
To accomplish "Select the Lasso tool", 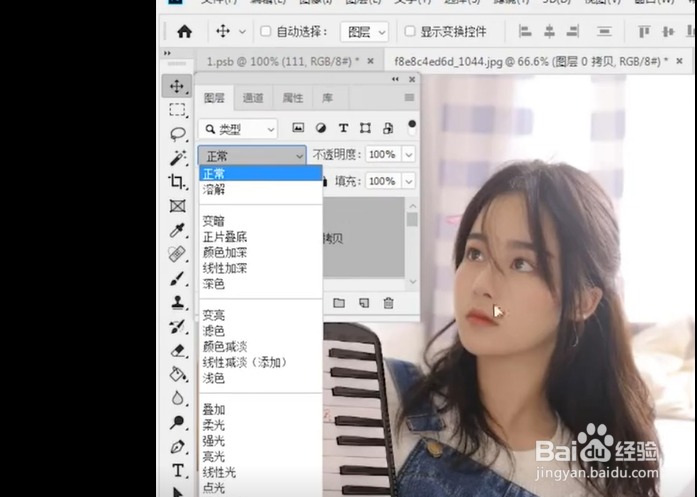I will (x=177, y=134).
